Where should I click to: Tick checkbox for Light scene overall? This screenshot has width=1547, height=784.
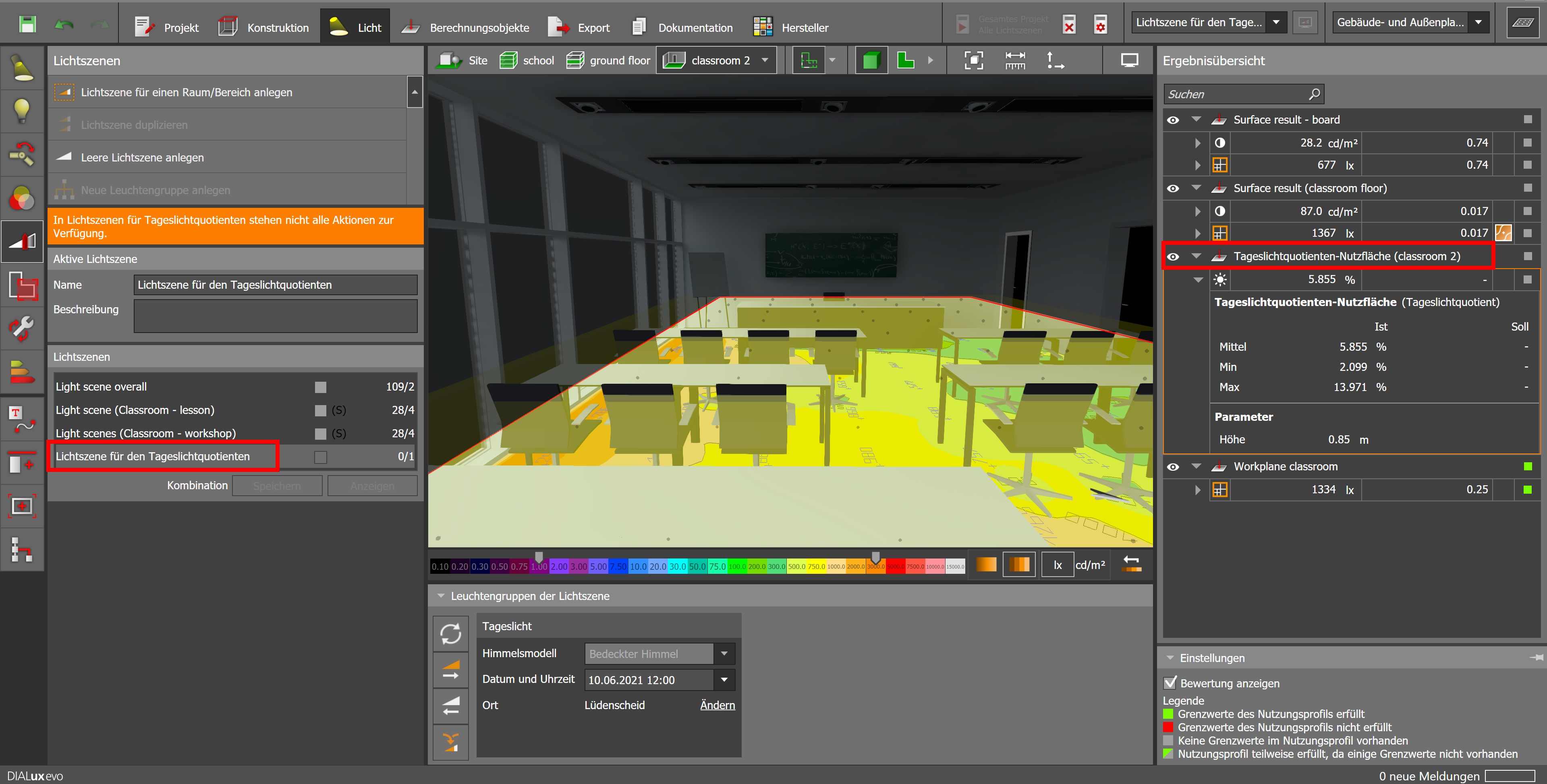[x=321, y=387]
